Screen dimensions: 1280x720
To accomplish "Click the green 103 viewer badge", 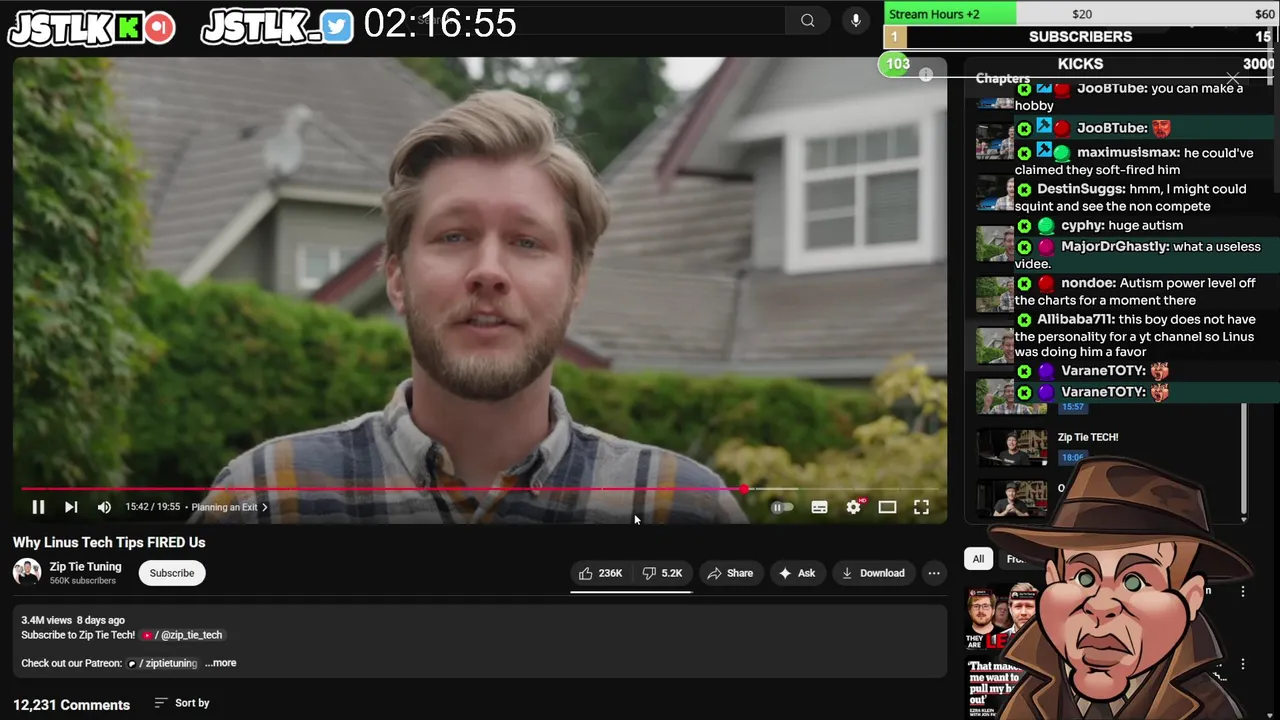I will (897, 64).
